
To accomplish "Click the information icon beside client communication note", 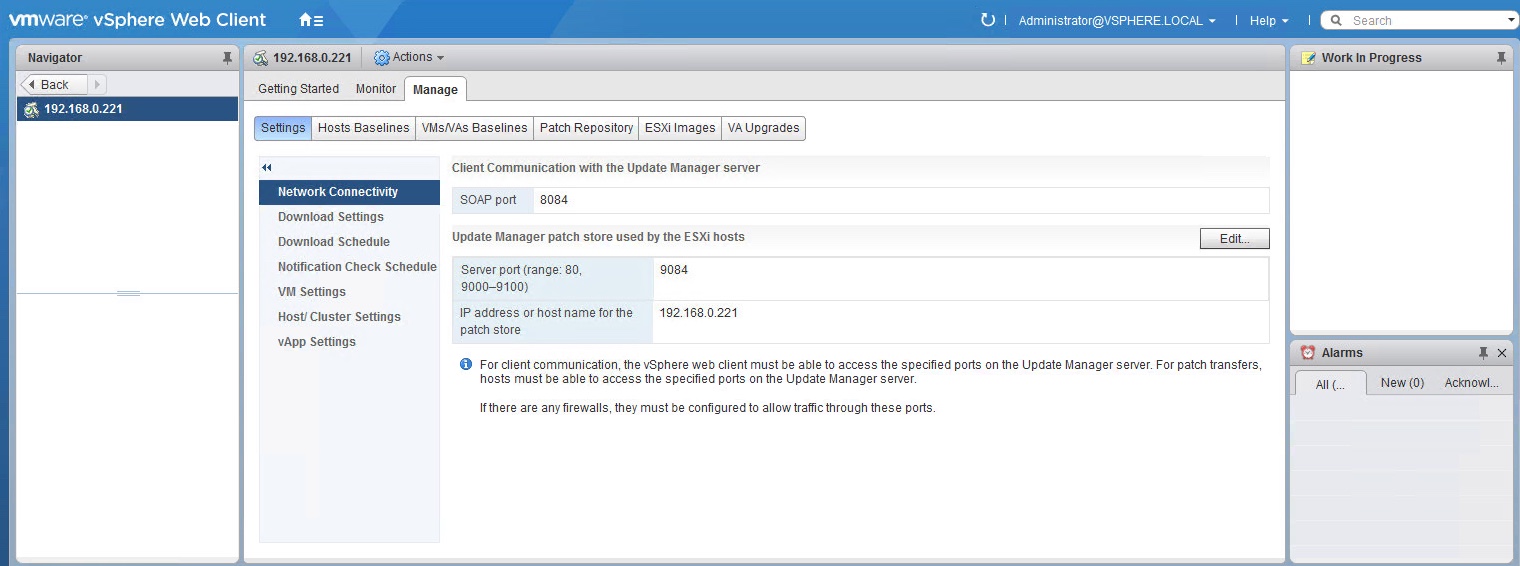I will [465, 365].
